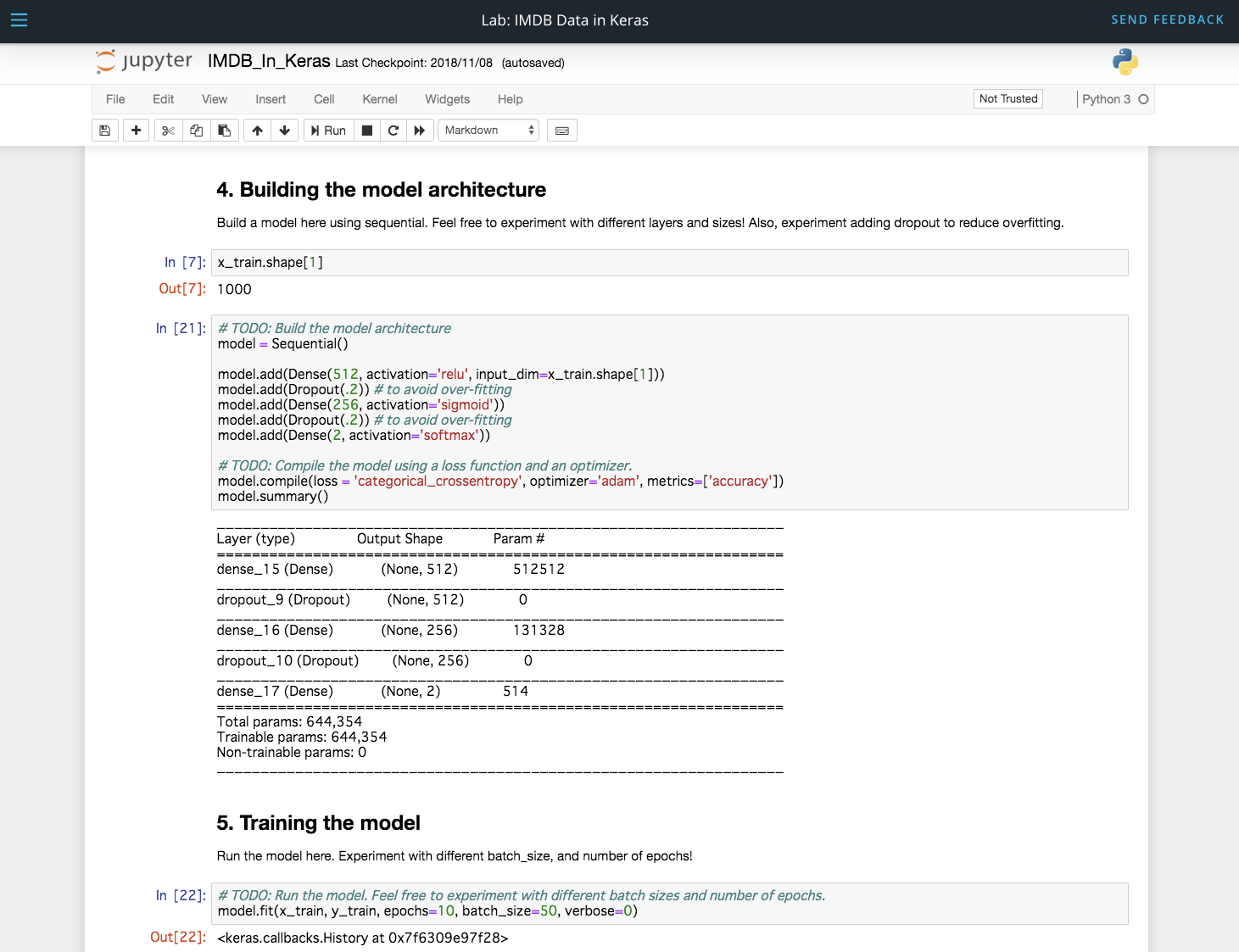Restart the kernel
The width and height of the screenshot is (1239, 952).
(393, 131)
